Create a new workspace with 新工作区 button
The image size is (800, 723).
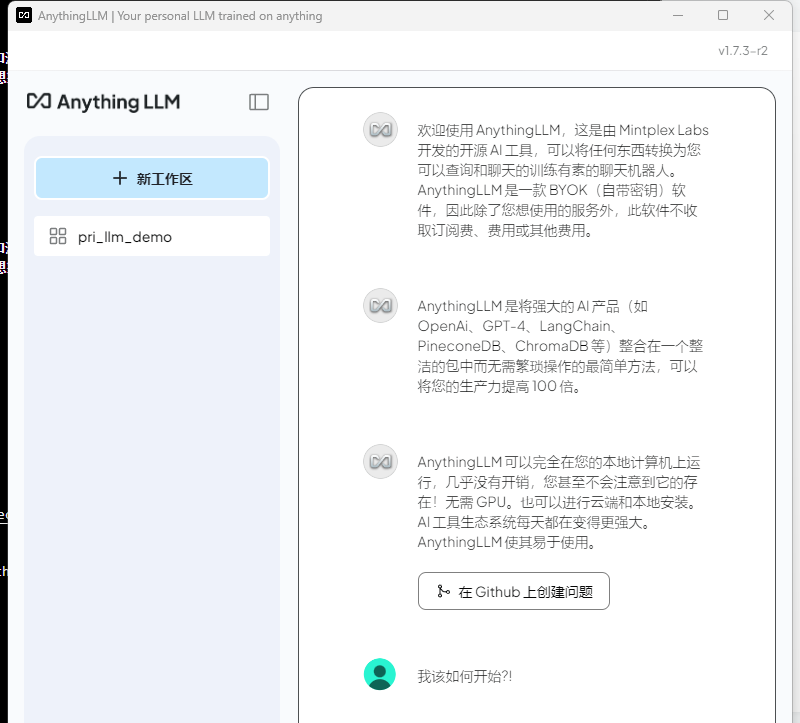pos(152,178)
